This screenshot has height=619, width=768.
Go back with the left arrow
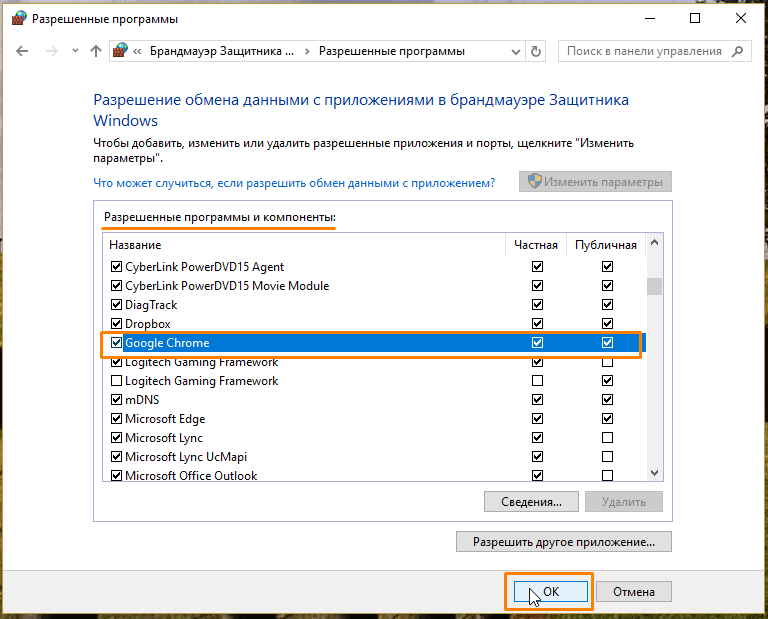point(22,51)
